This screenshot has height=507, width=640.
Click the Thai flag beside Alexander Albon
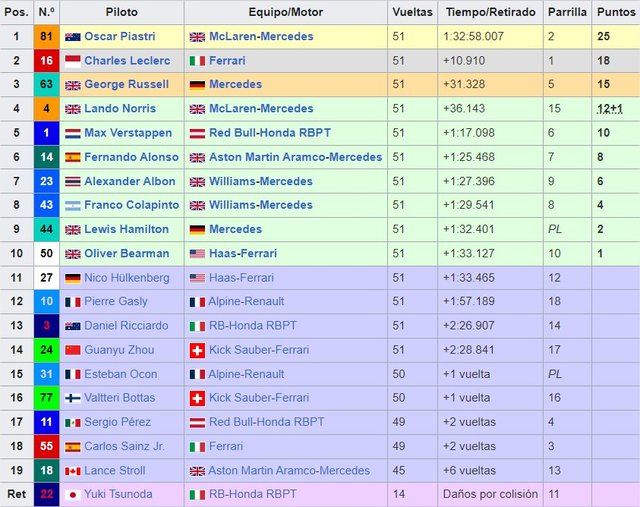[73, 182]
